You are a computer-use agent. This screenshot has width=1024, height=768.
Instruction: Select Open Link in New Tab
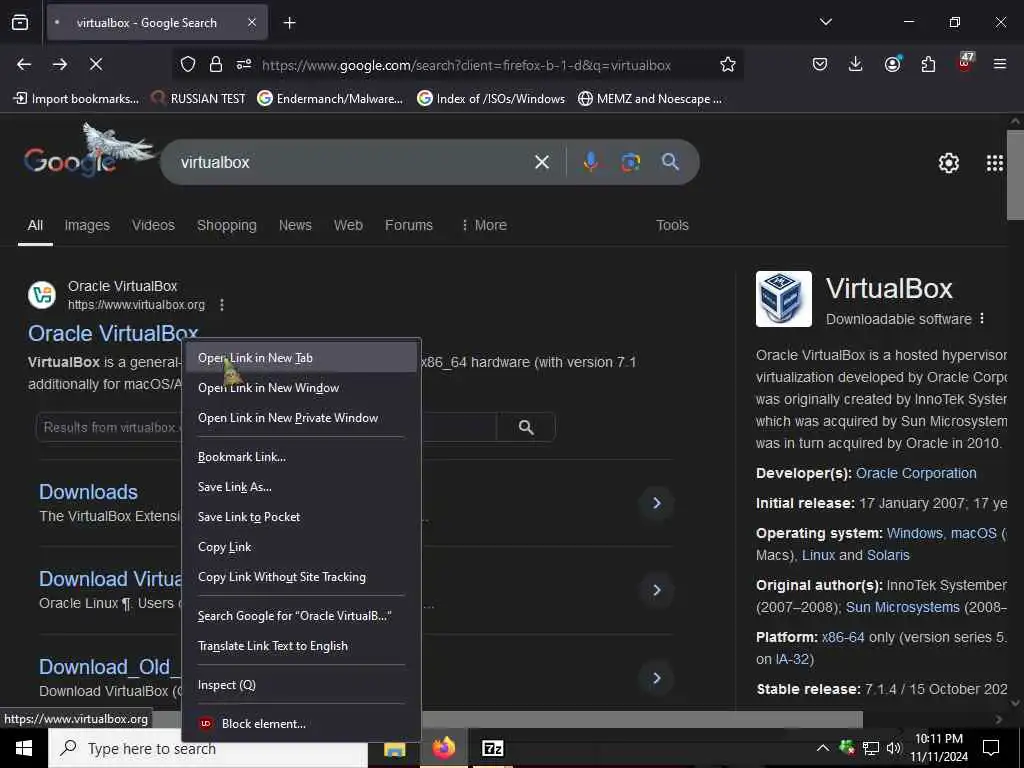301,358
